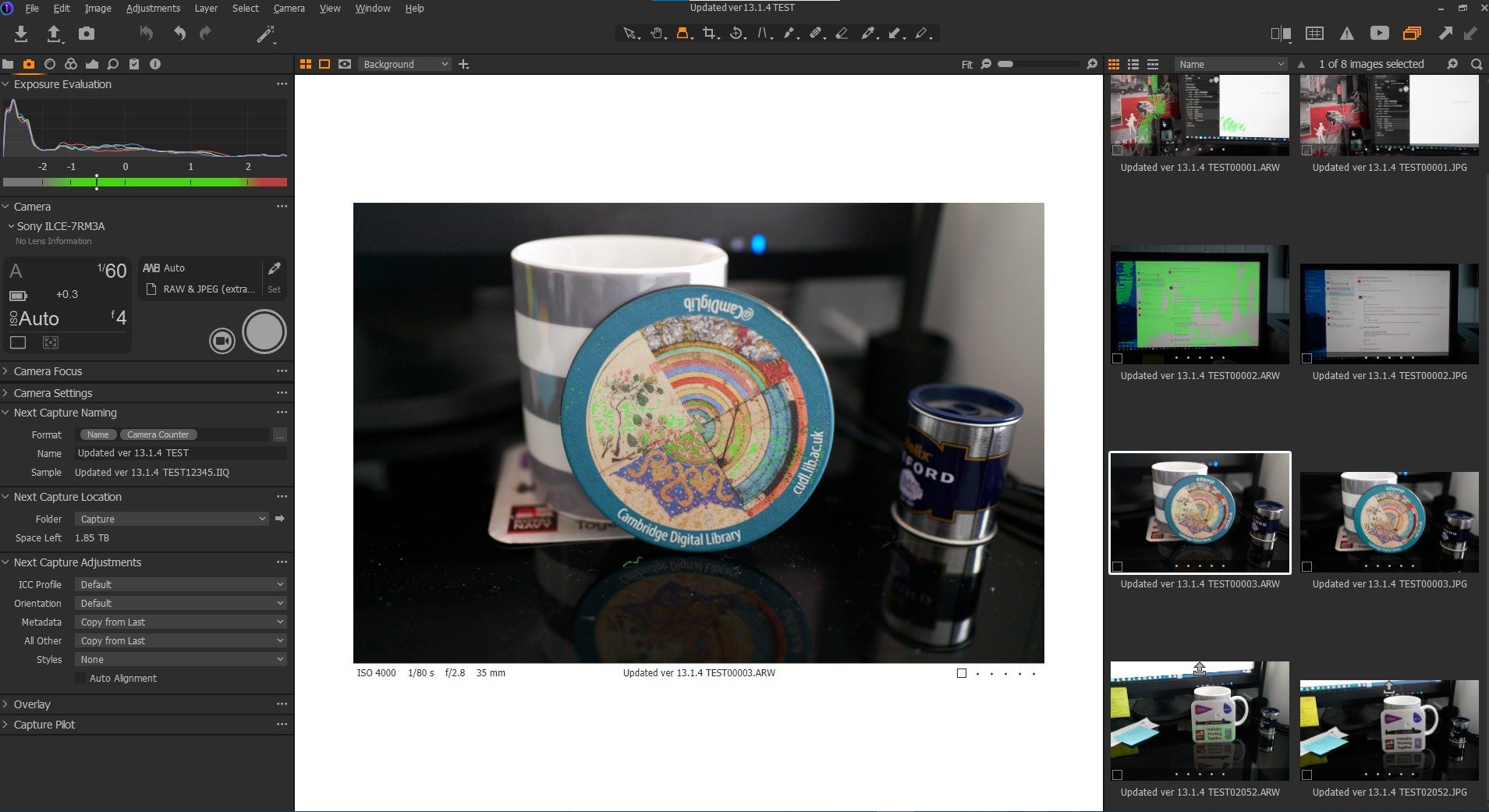The width and height of the screenshot is (1489, 812).
Task: Click the Name field with Updated ver 13.1.4 TEST
Action: (181, 453)
